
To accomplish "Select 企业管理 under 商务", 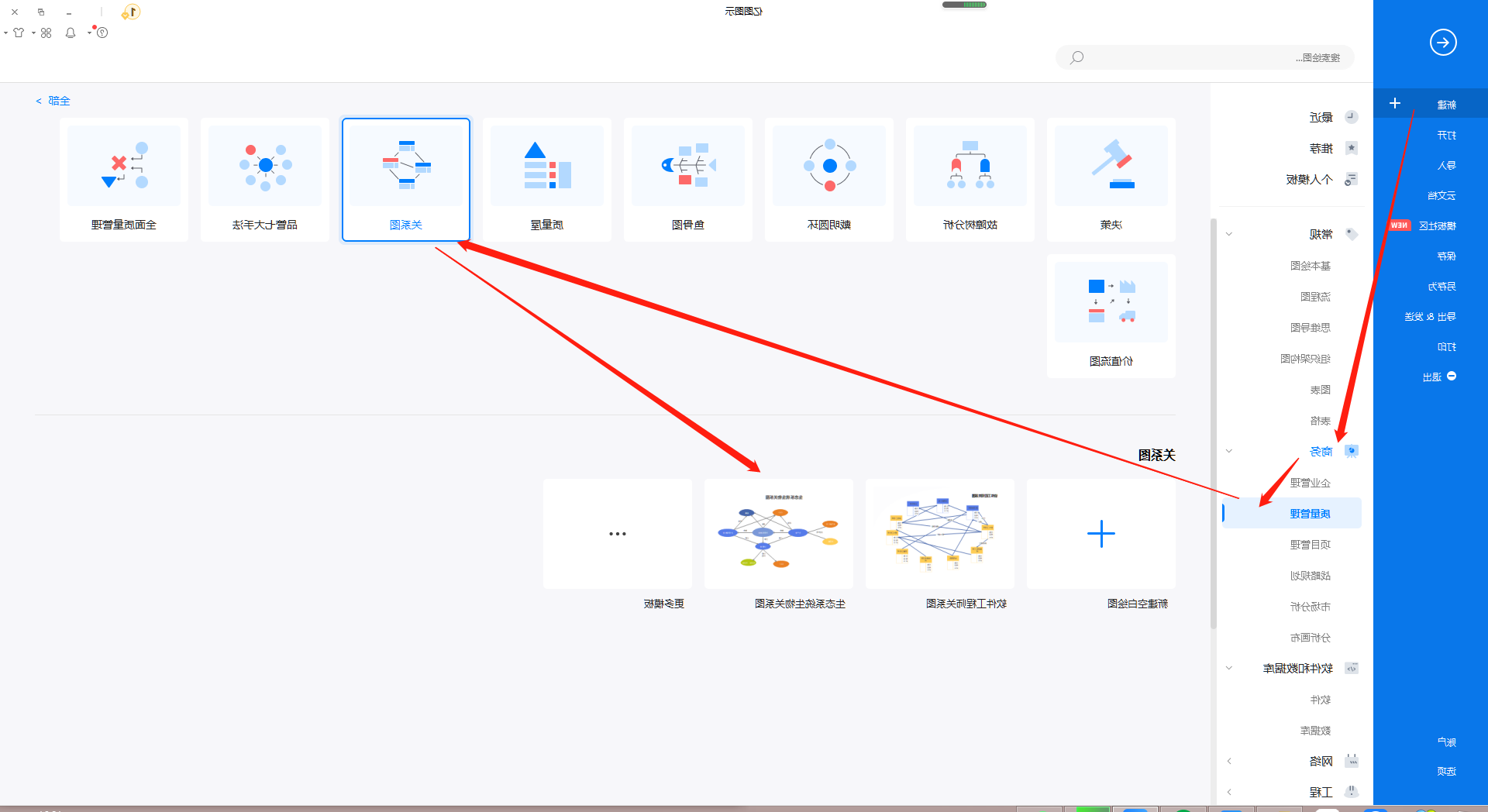I will (x=1311, y=483).
